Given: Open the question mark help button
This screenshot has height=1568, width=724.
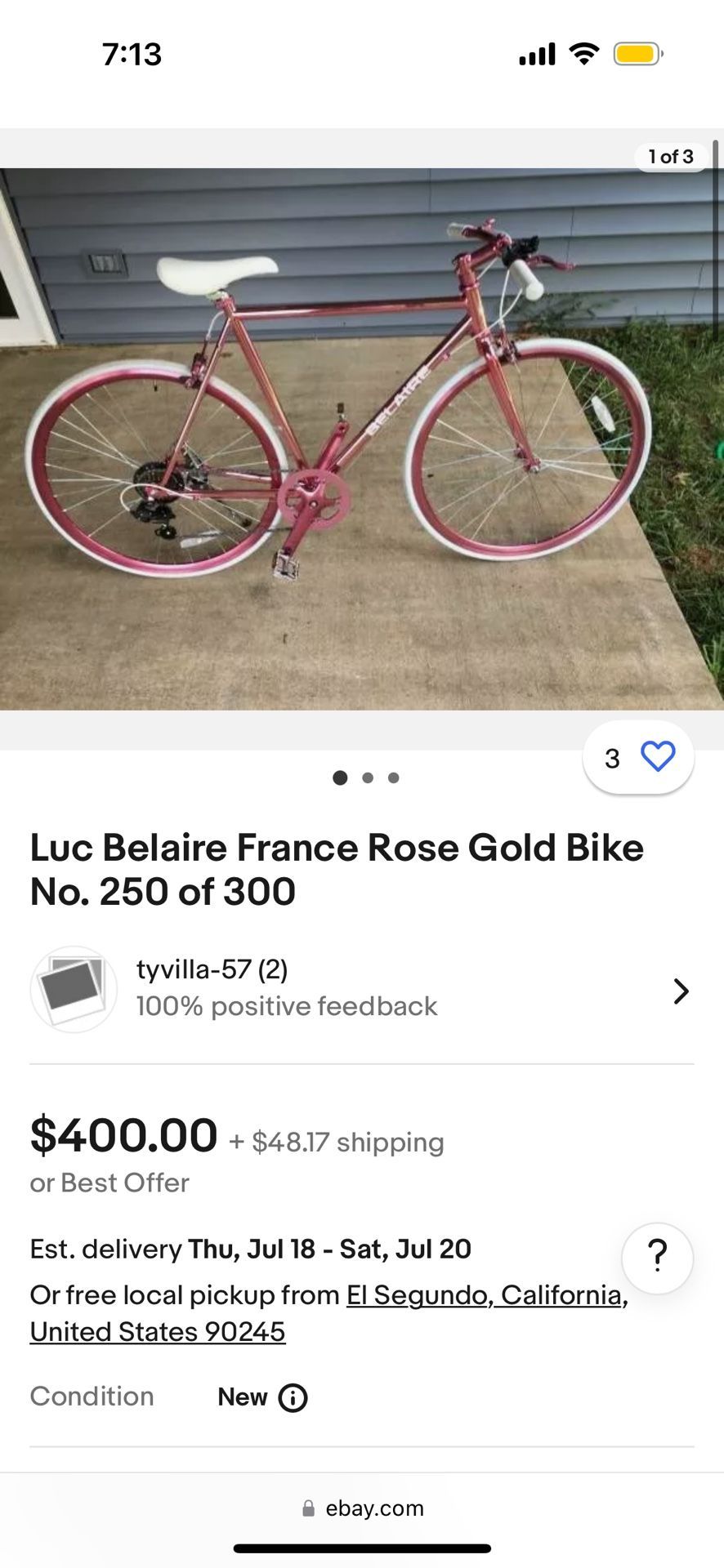Looking at the screenshot, I should pos(657,1258).
